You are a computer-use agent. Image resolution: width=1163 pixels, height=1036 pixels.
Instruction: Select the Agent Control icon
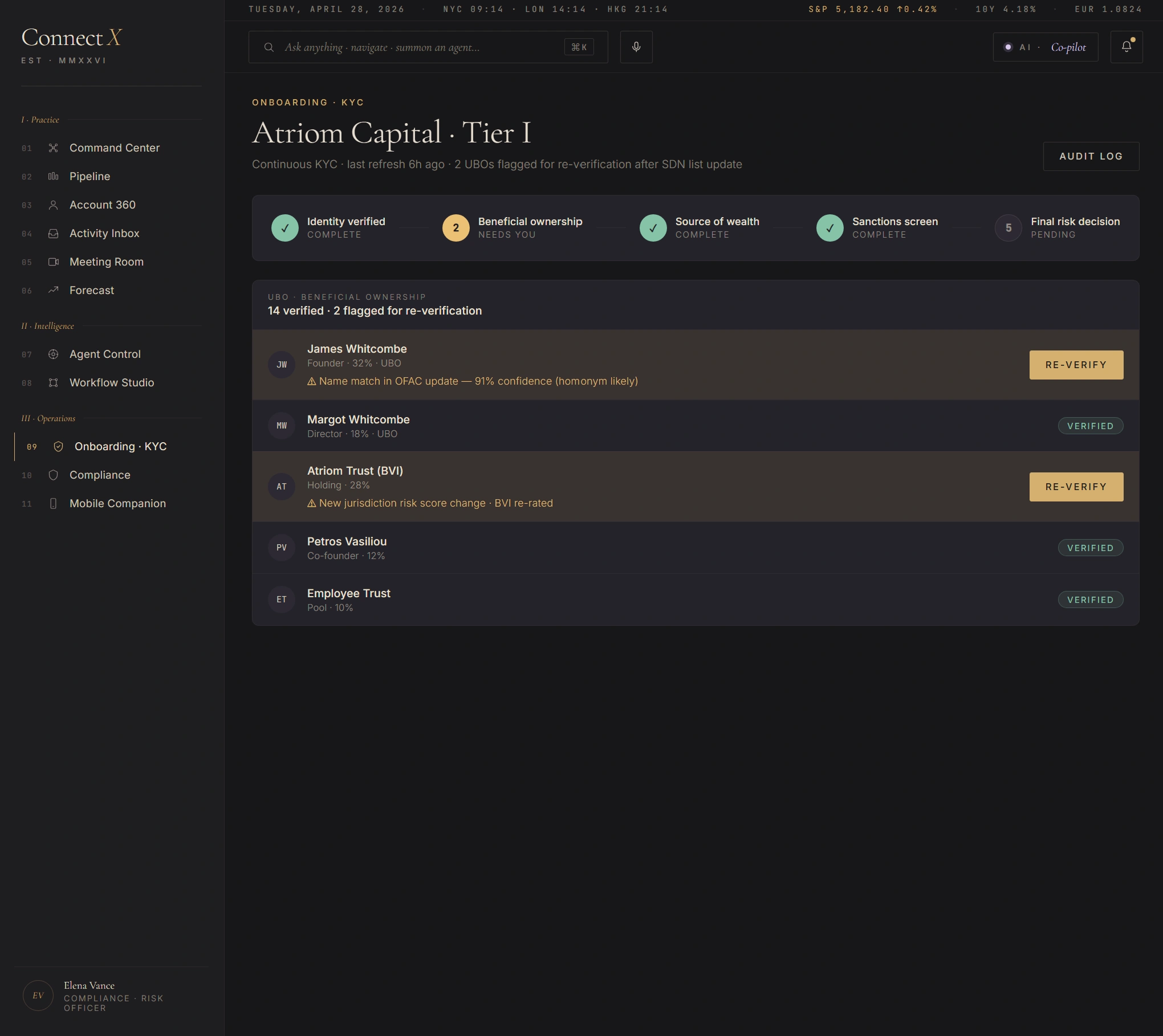(53, 354)
